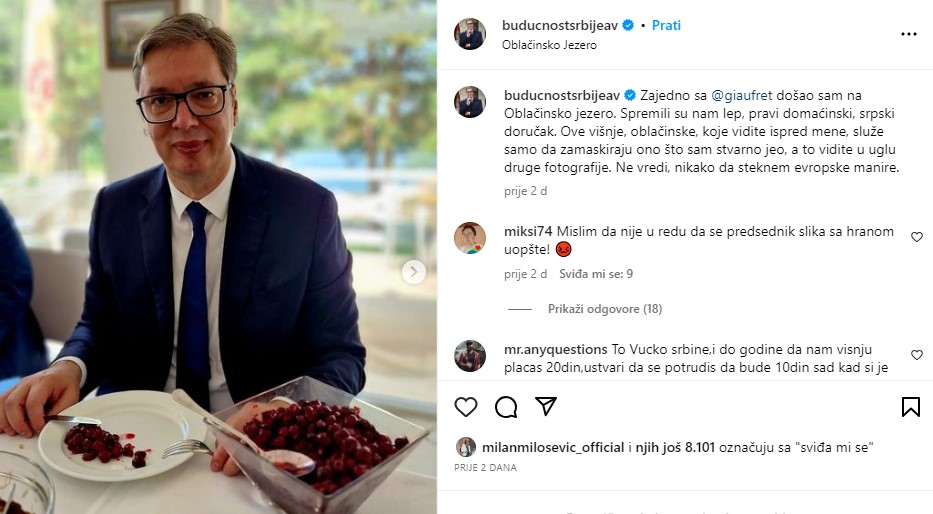Like the post with the heart icon
The width and height of the screenshot is (933, 514).
click(466, 406)
